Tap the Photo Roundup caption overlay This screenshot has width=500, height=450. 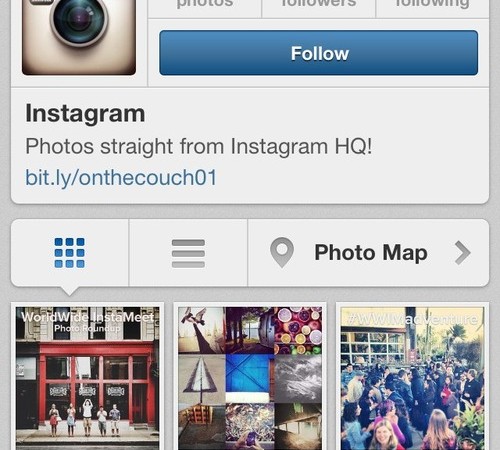pyautogui.click(x=87, y=328)
